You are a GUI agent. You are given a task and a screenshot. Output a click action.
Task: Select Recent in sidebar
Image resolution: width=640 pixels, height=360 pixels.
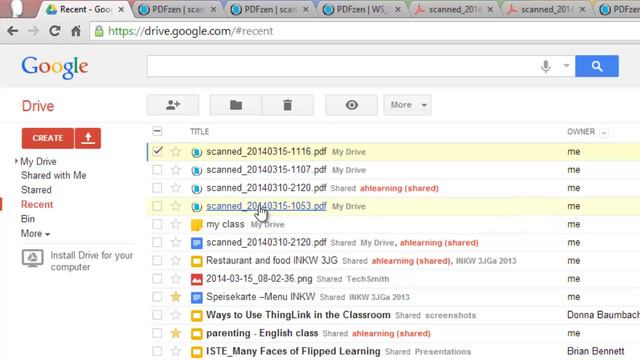pyautogui.click(x=37, y=204)
